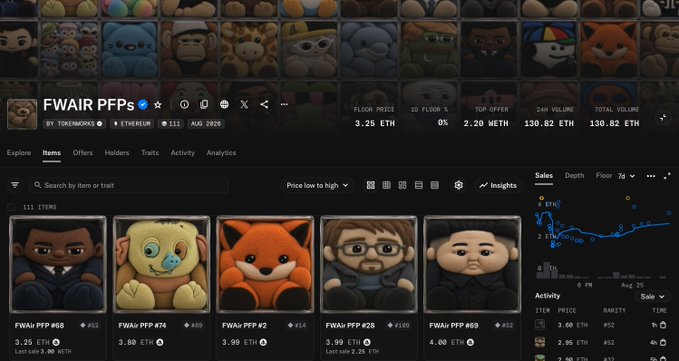
Task: Switch to the Offers tab
Action: [83, 153]
